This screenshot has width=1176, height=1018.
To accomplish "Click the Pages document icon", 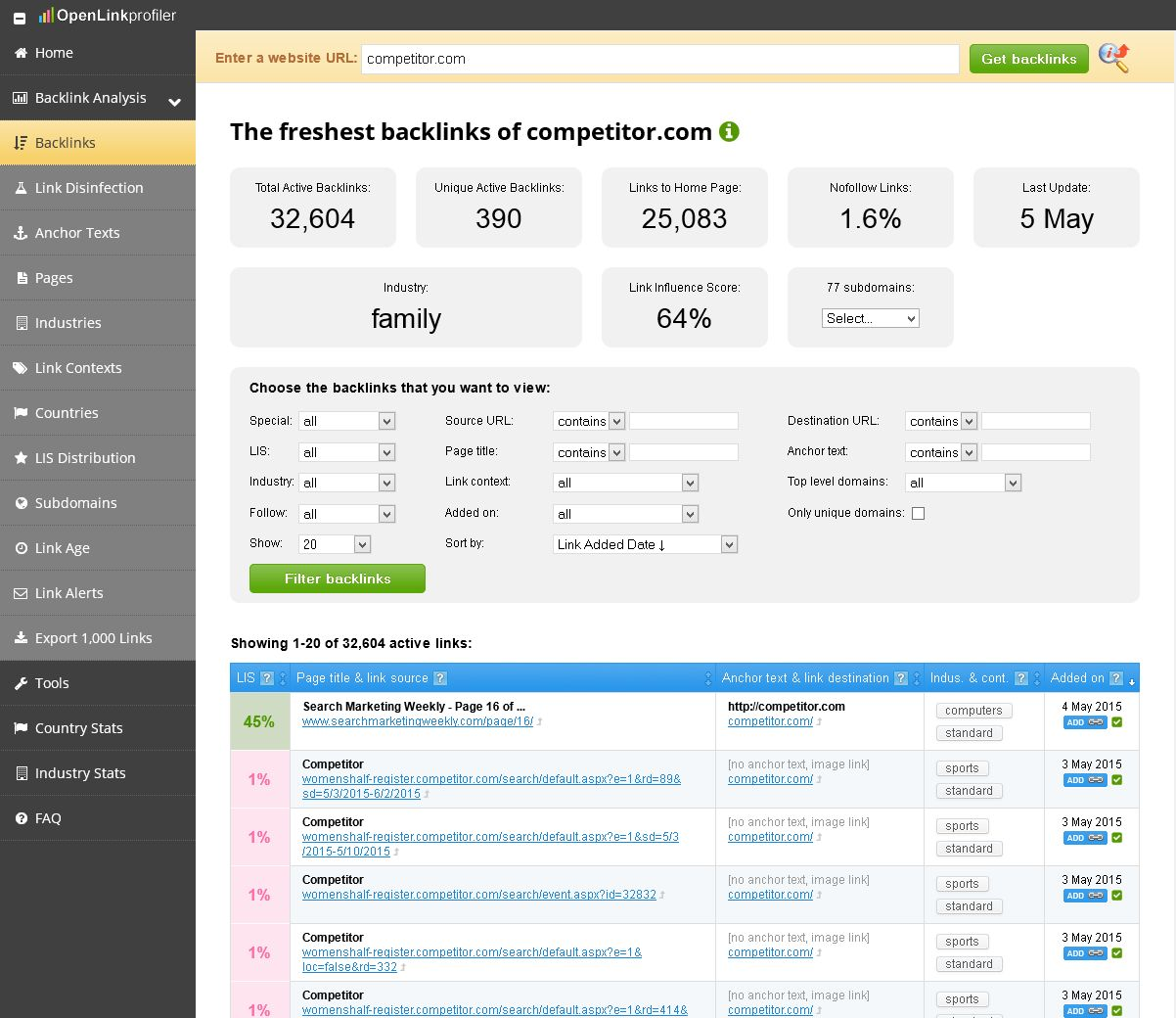I will tap(20, 278).
